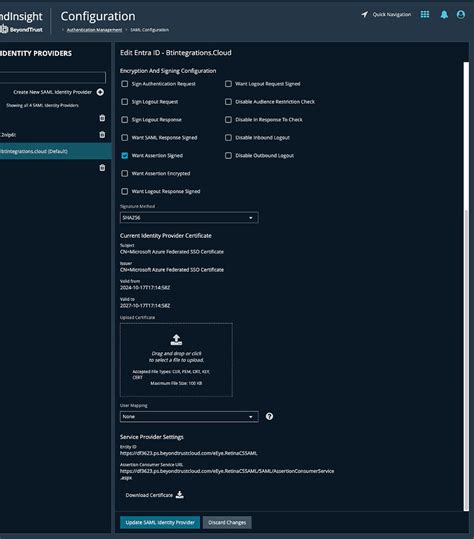
Task: Uncheck Want Assertion Signed
Action: [x=125, y=156]
